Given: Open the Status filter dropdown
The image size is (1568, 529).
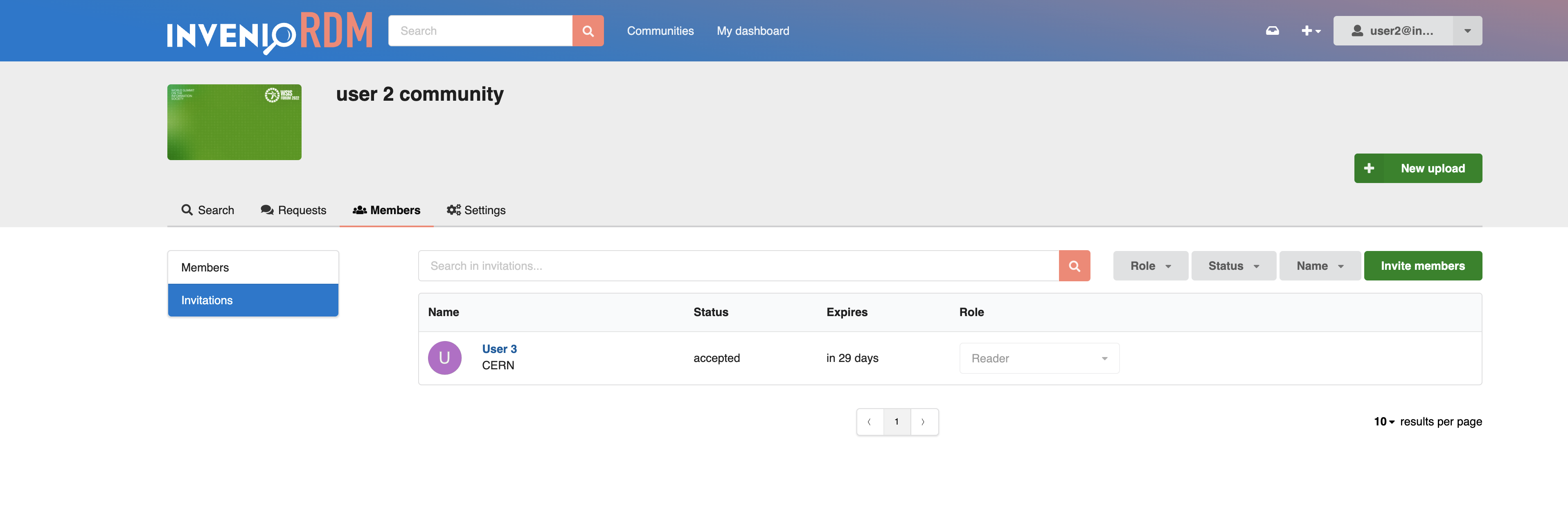Looking at the screenshot, I should [1233, 265].
